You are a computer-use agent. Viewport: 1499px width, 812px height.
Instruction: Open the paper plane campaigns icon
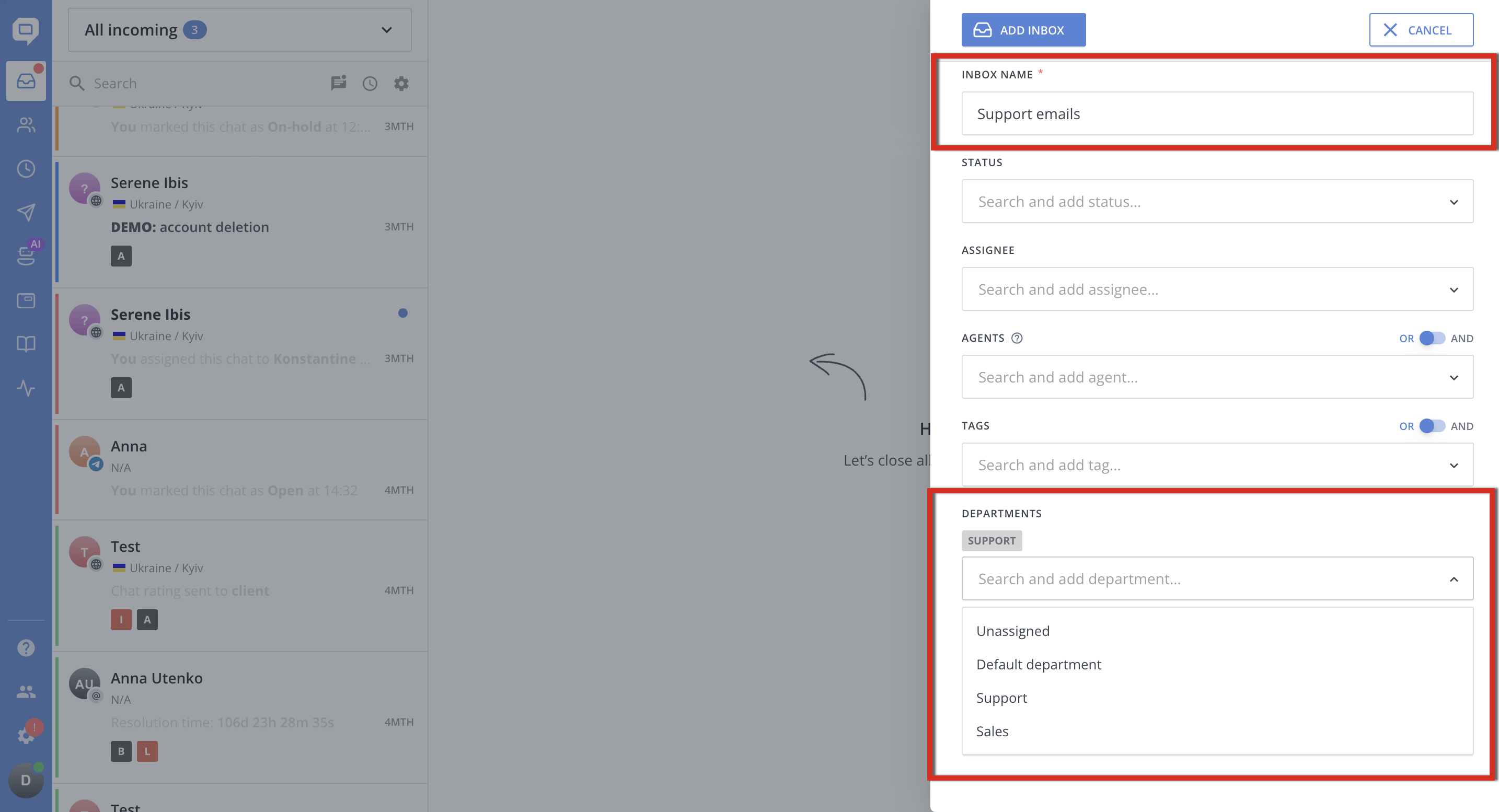[26, 212]
